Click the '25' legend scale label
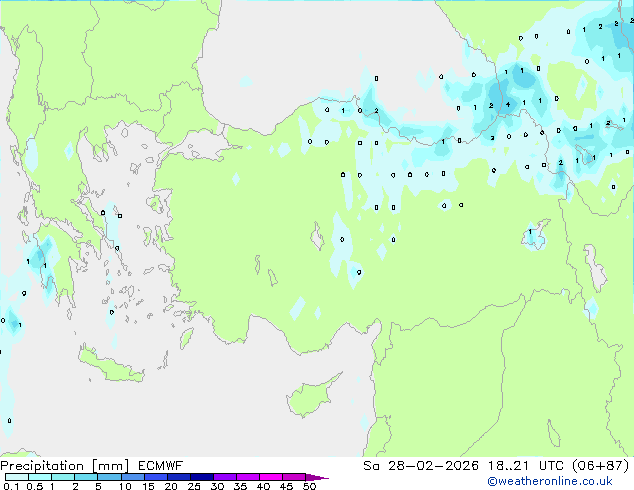 point(194,486)
